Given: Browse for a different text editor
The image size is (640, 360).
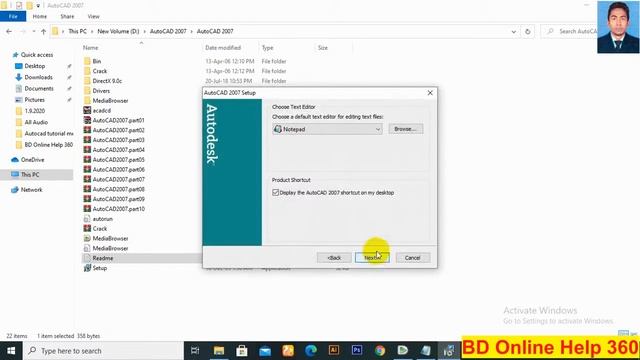Looking at the screenshot, I should tap(406, 129).
